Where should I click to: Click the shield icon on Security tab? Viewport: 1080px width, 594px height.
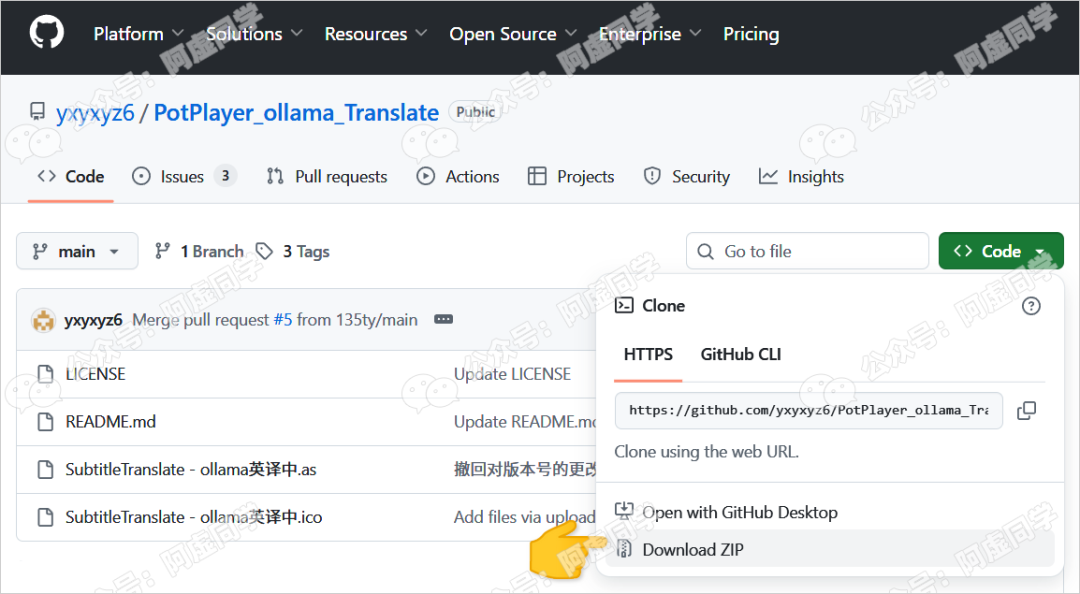[x=653, y=176]
